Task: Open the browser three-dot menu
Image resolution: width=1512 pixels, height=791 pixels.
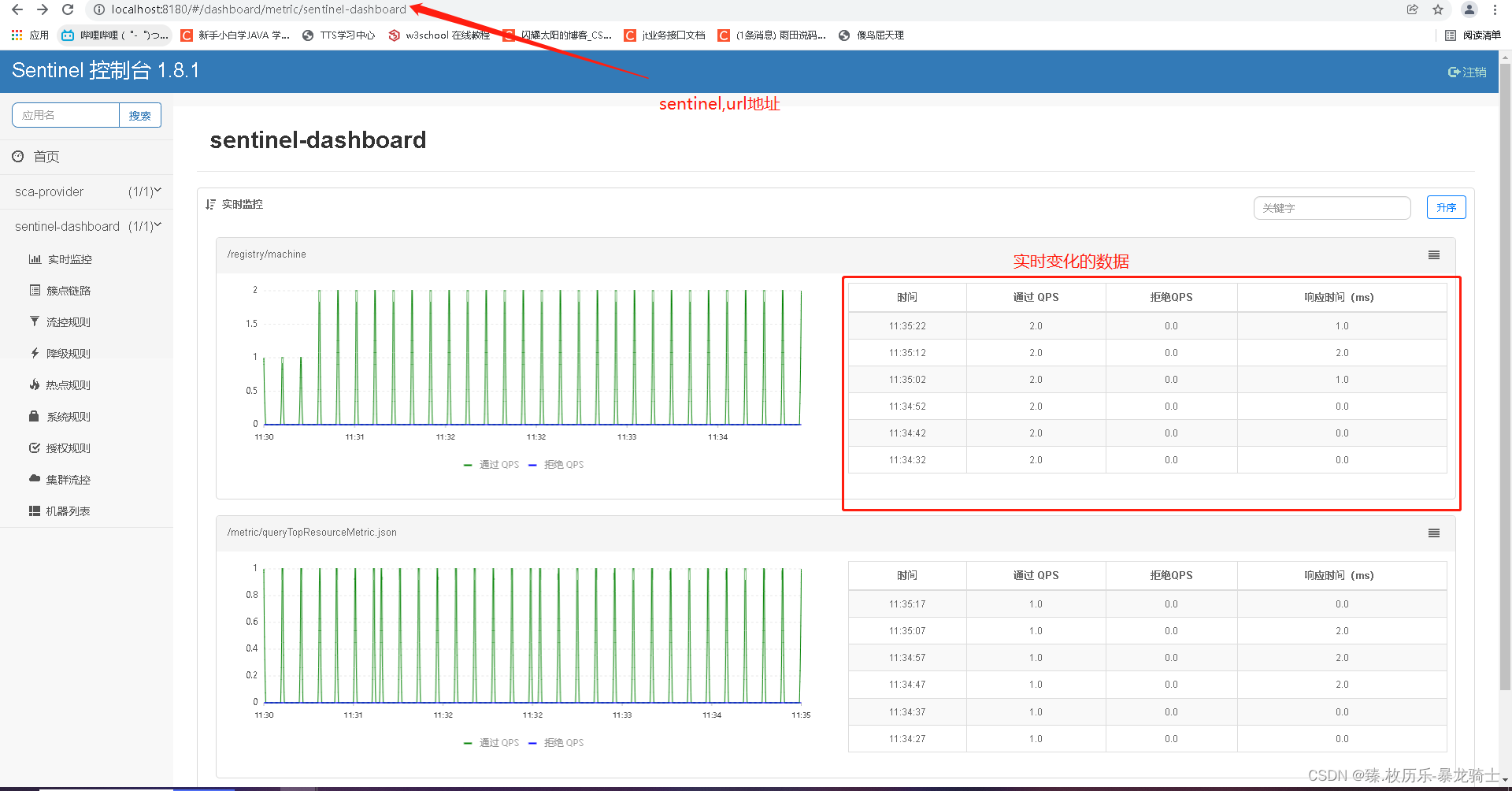Action: tap(1495, 9)
